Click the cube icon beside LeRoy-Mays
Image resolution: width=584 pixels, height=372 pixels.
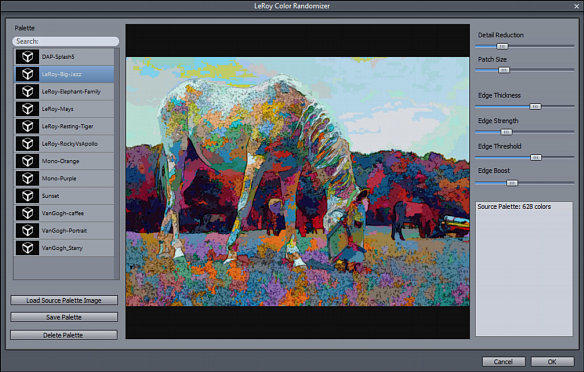27,109
